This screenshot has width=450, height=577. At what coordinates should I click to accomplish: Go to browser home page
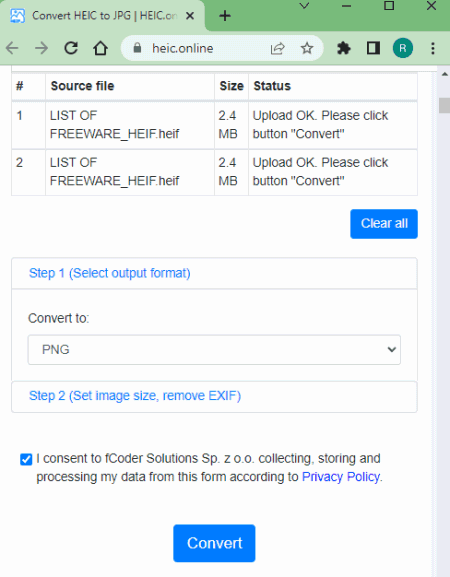[x=100, y=48]
